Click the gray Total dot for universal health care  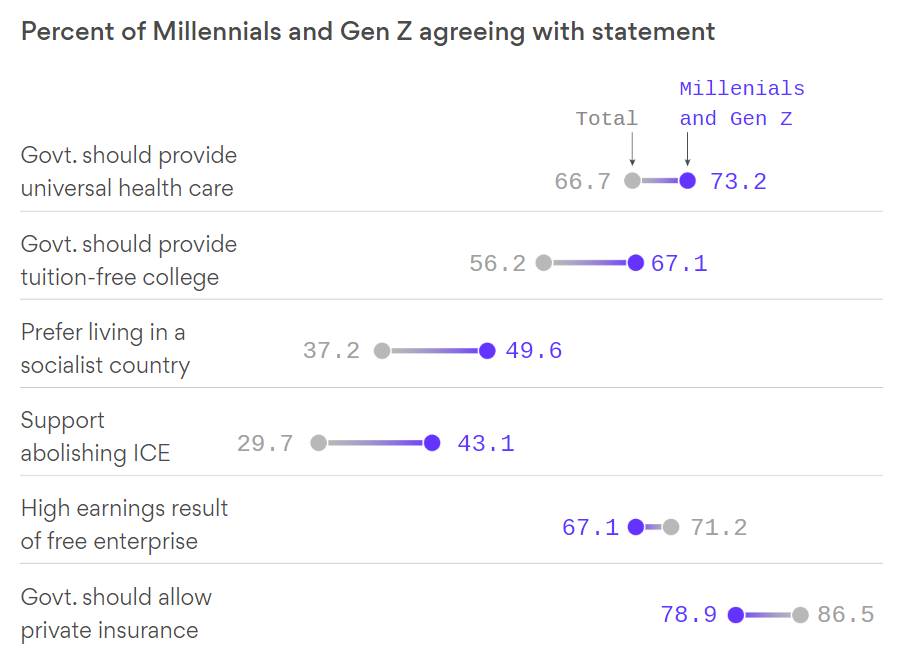pos(632,181)
